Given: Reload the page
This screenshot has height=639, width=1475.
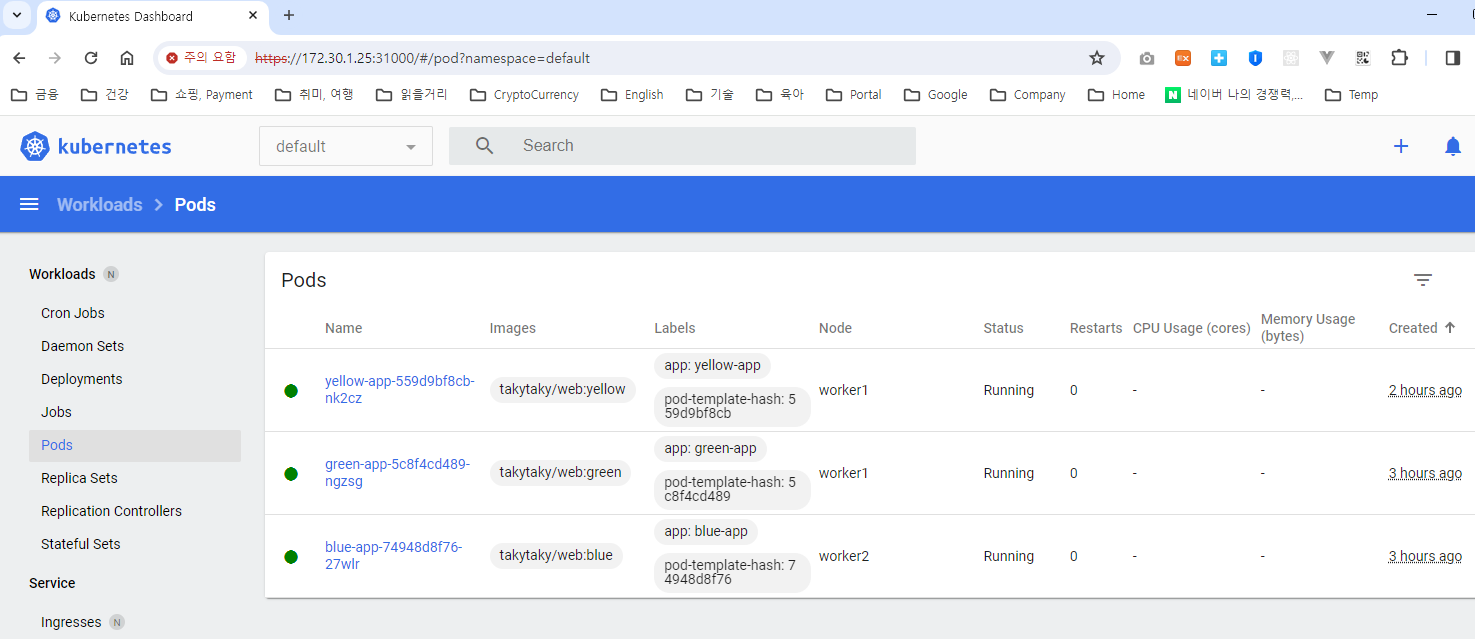Looking at the screenshot, I should pos(91,58).
